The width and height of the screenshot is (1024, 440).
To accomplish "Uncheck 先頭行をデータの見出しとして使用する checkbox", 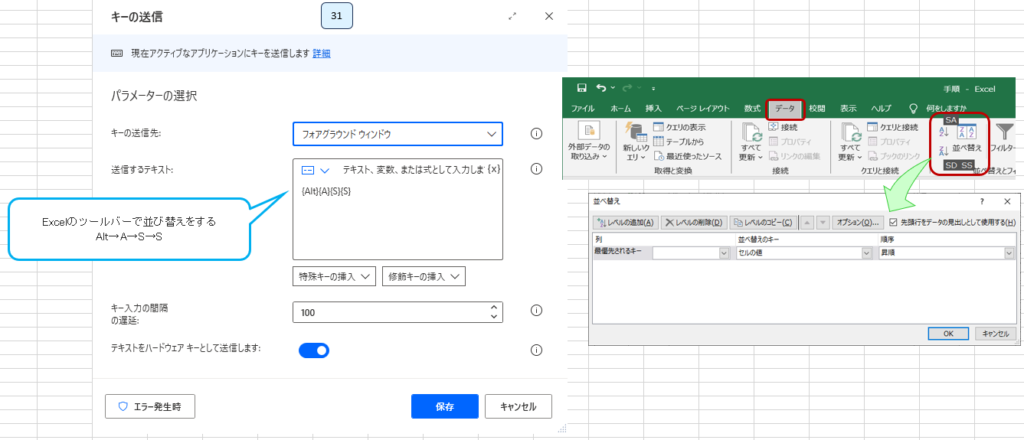I will click(894, 222).
